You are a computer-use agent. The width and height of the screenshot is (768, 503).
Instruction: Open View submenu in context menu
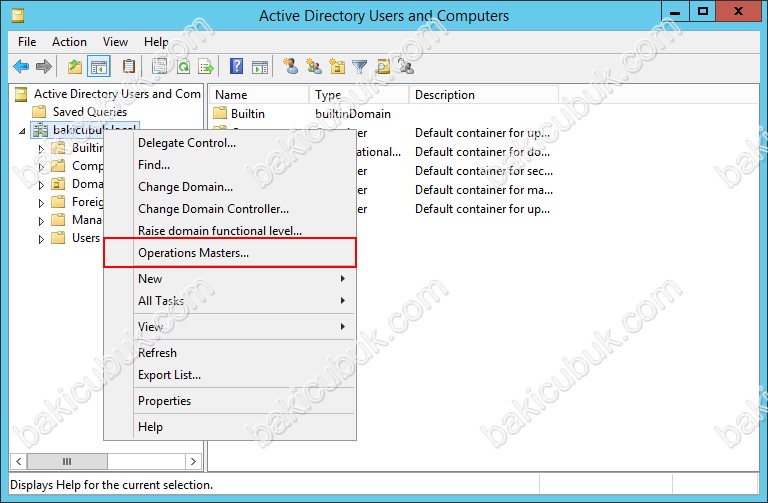(x=230, y=326)
